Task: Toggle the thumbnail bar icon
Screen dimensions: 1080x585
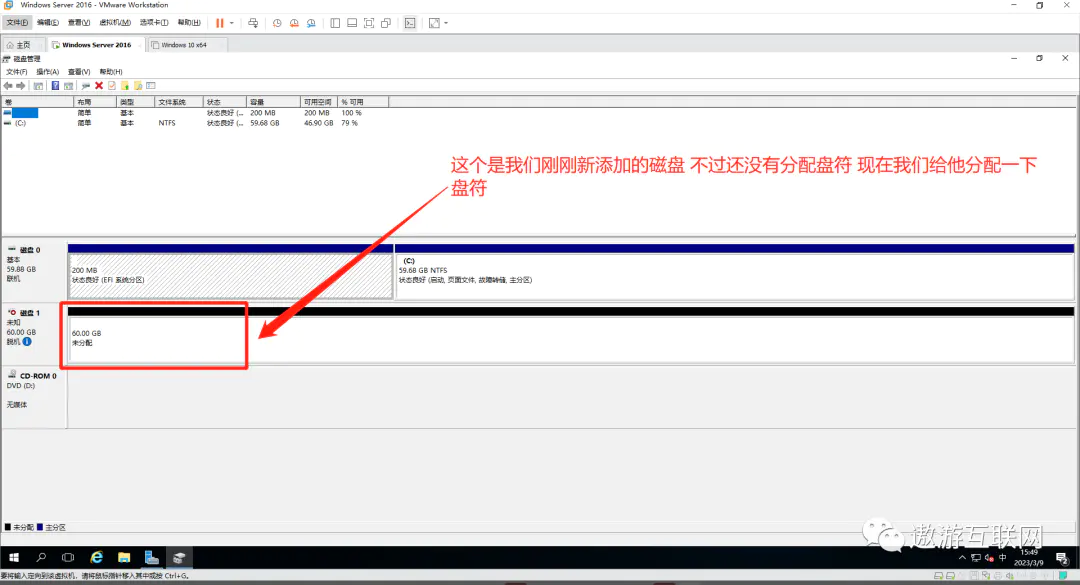Action: coord(352,23)
